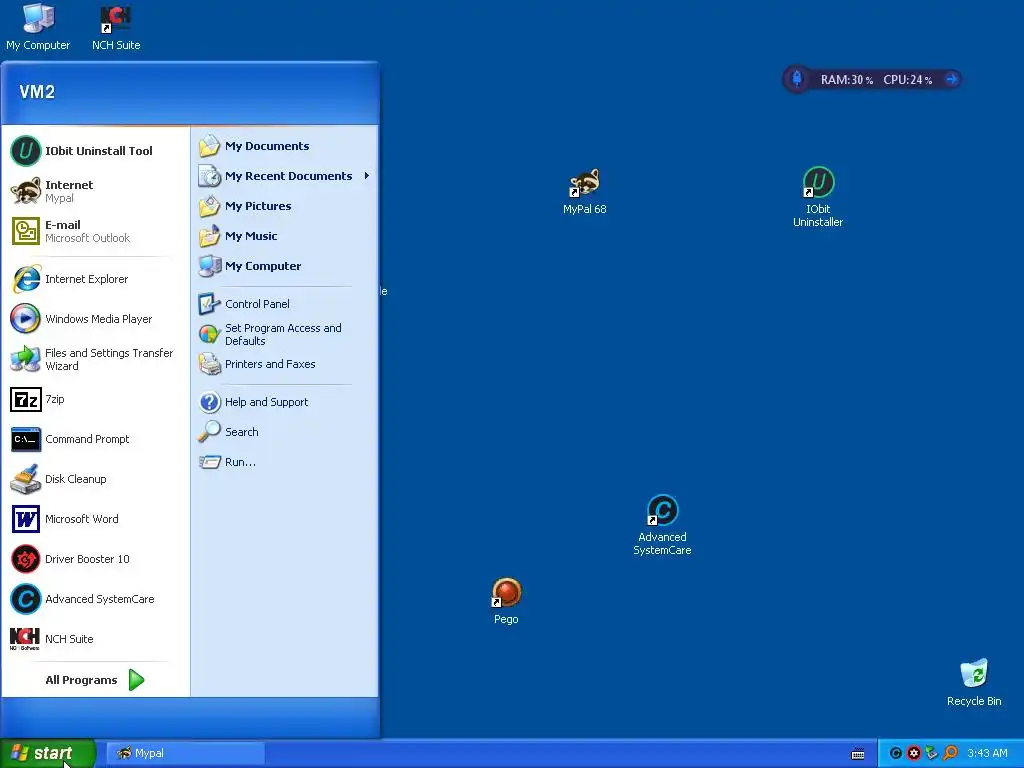Open My Music folder
1024x768 pixels.
[x=285, y=236]
